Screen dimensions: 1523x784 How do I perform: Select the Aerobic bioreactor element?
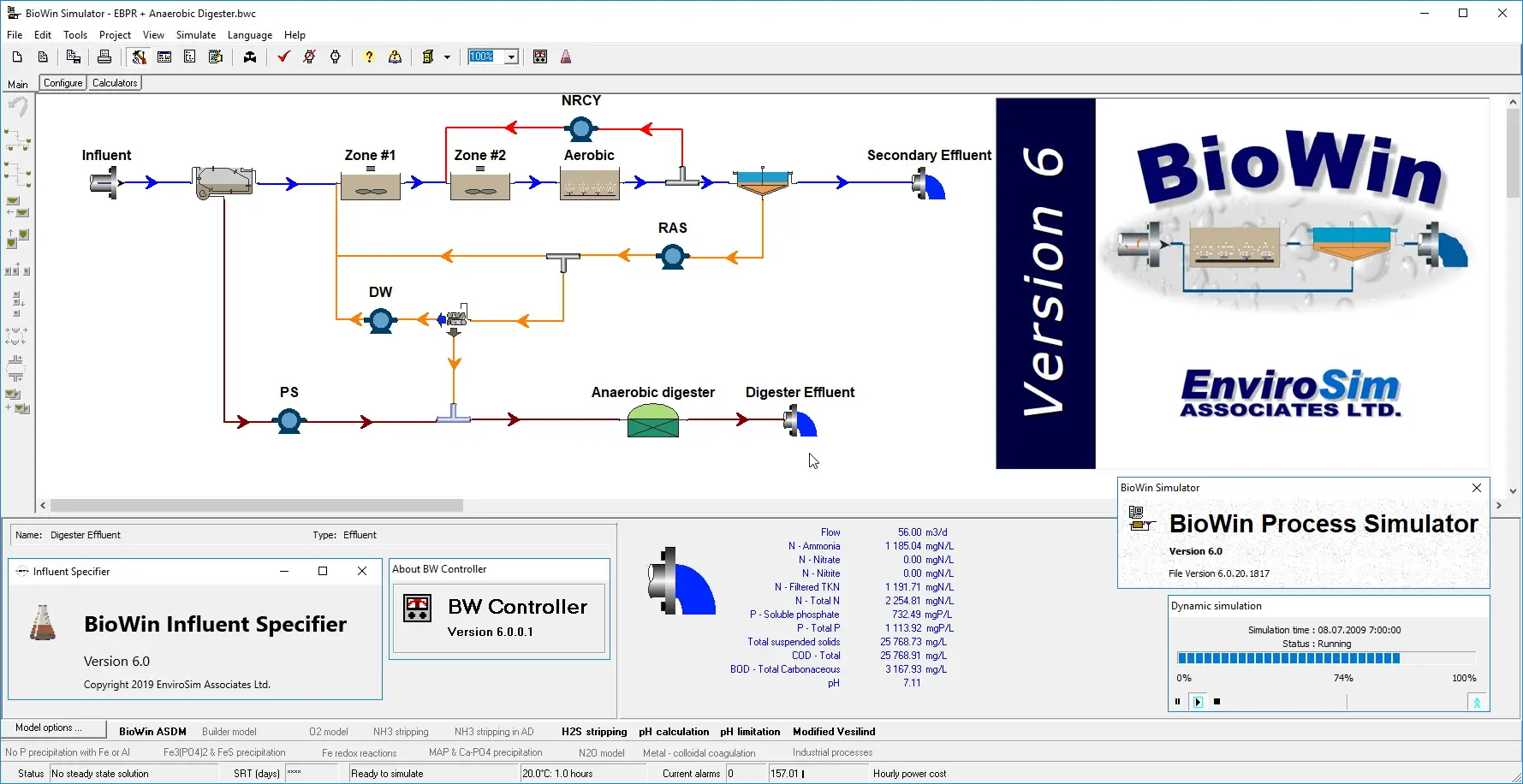tap(590, 183)
